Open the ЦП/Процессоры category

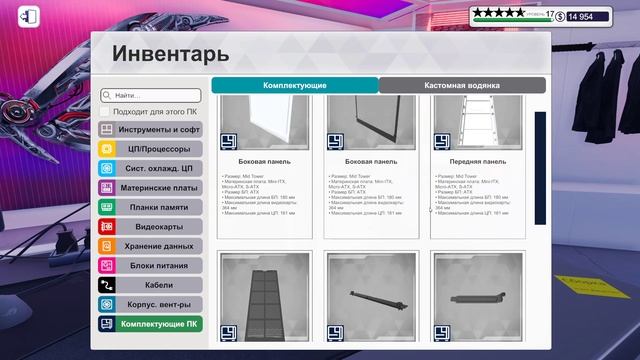(x=150, y=149)
